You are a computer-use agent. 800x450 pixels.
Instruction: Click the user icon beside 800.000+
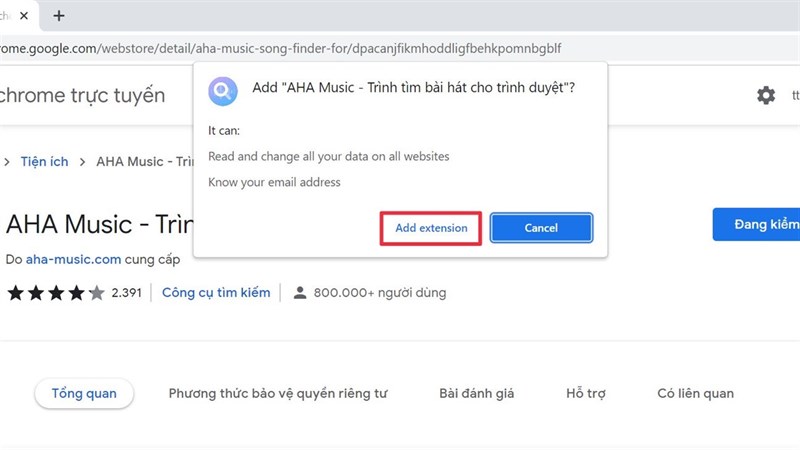(x=300, y=293)
